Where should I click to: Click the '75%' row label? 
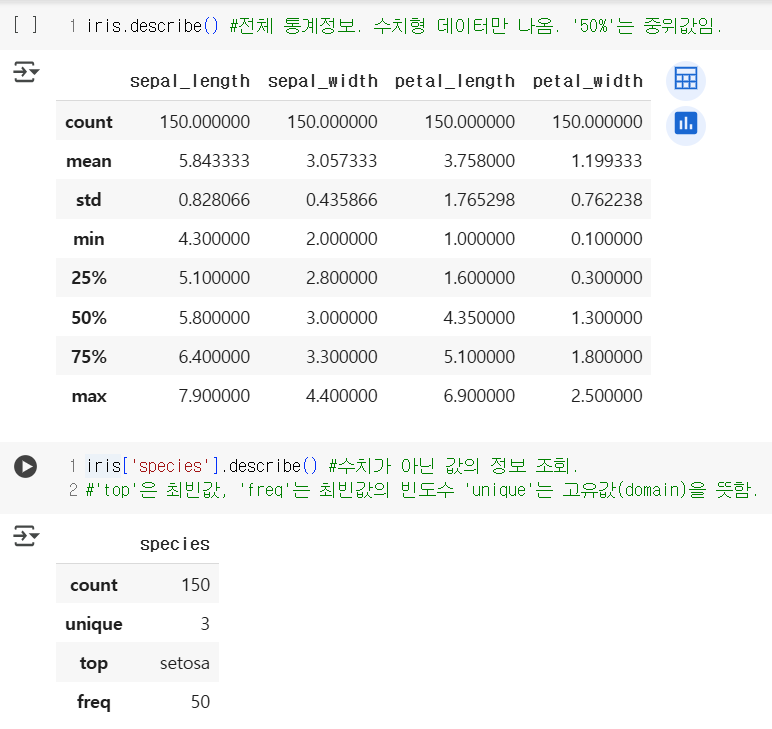click(89, 356)
